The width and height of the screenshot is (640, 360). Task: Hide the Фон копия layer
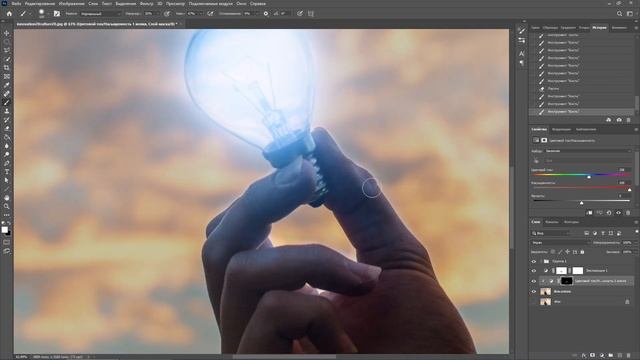tap(534, 291)
